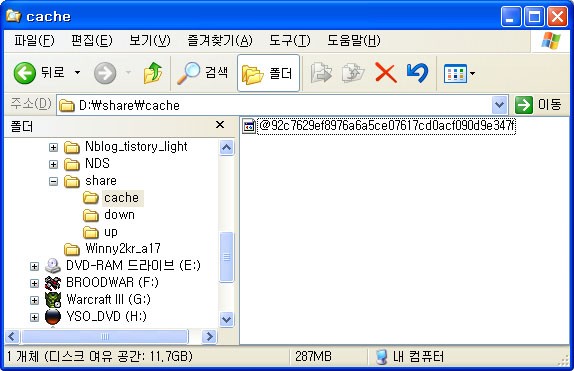
Task: Click the BROODWAR (F:) drive icon
Action: [x=53, y=283]
